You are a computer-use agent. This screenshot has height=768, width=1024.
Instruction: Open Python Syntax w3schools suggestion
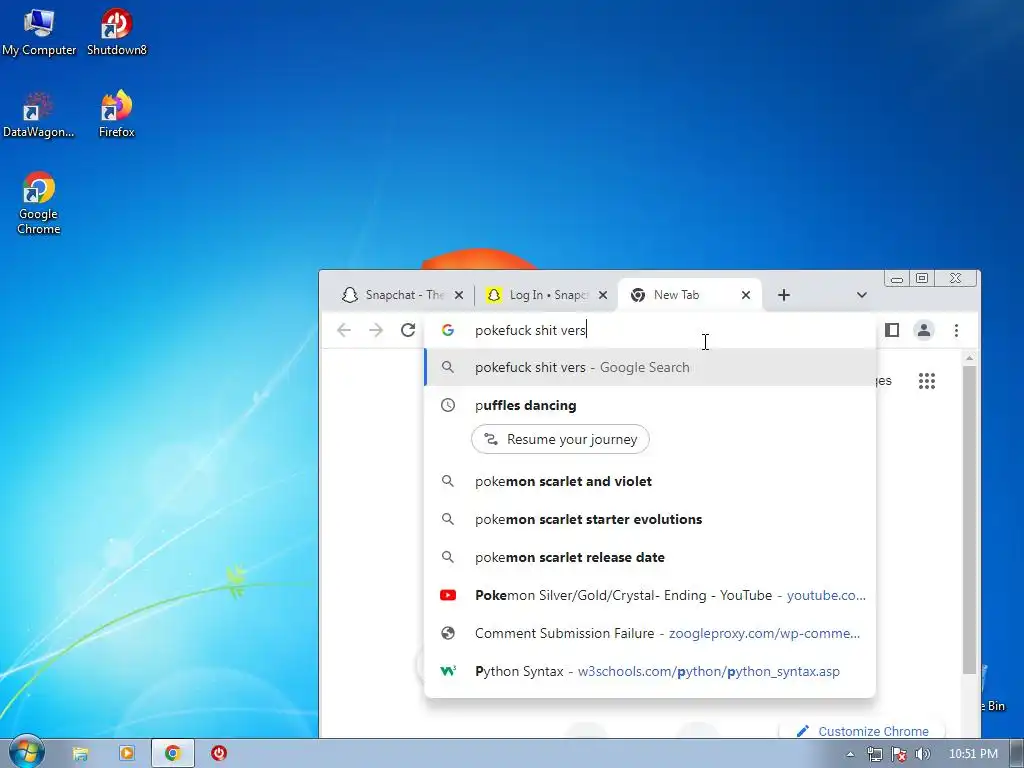click(x=650, y=671)
